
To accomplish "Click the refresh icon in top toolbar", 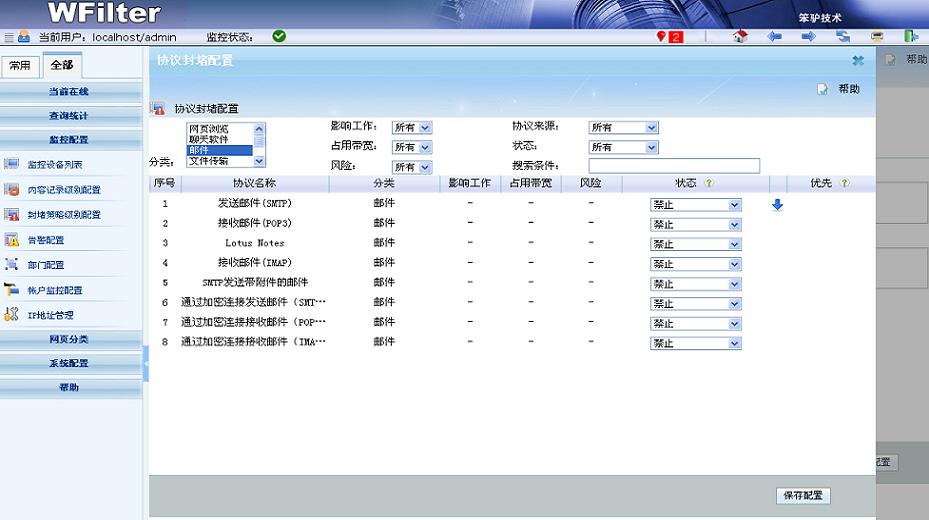I will (x=843, y=37).
